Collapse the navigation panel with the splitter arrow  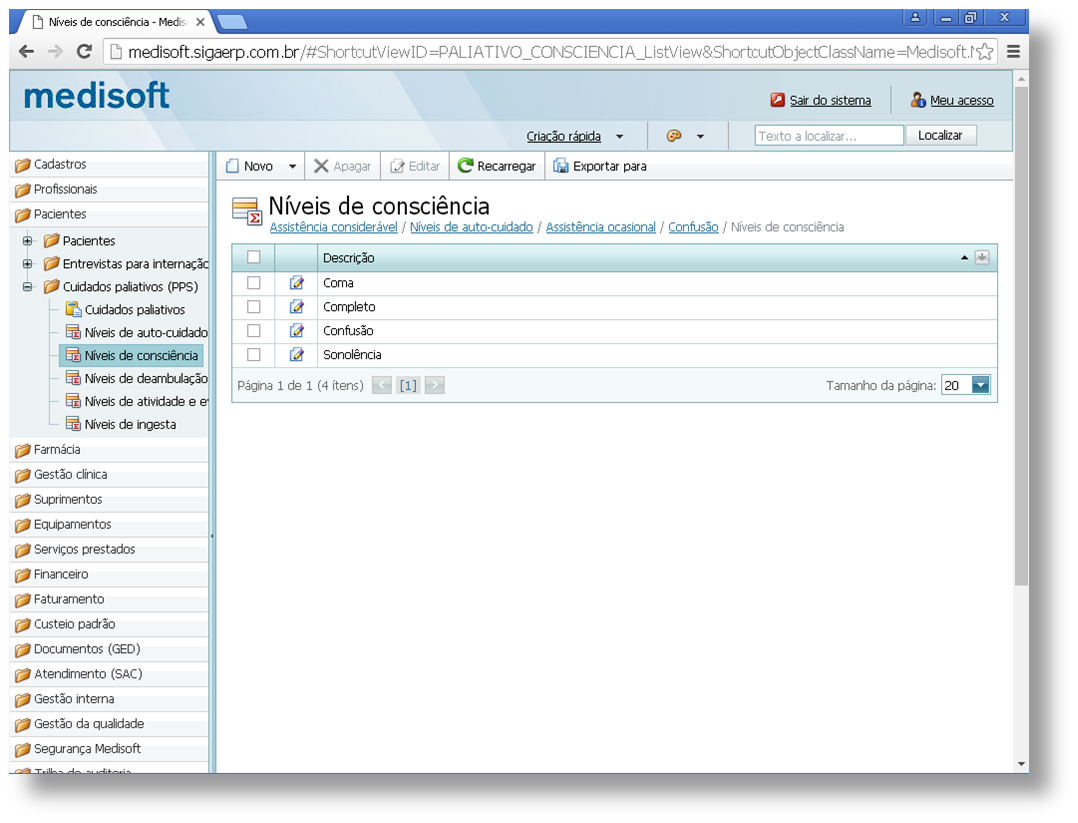pyautogui.click(x=212, y=536)
